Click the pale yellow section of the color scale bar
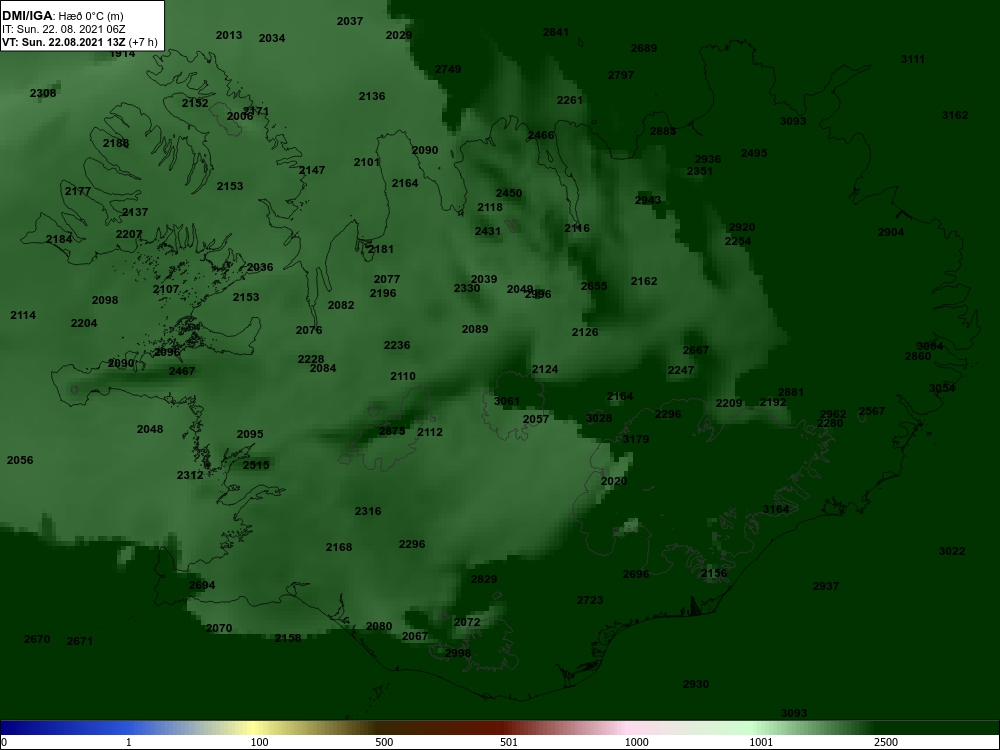1000x750 pixels. click(255, 728)
